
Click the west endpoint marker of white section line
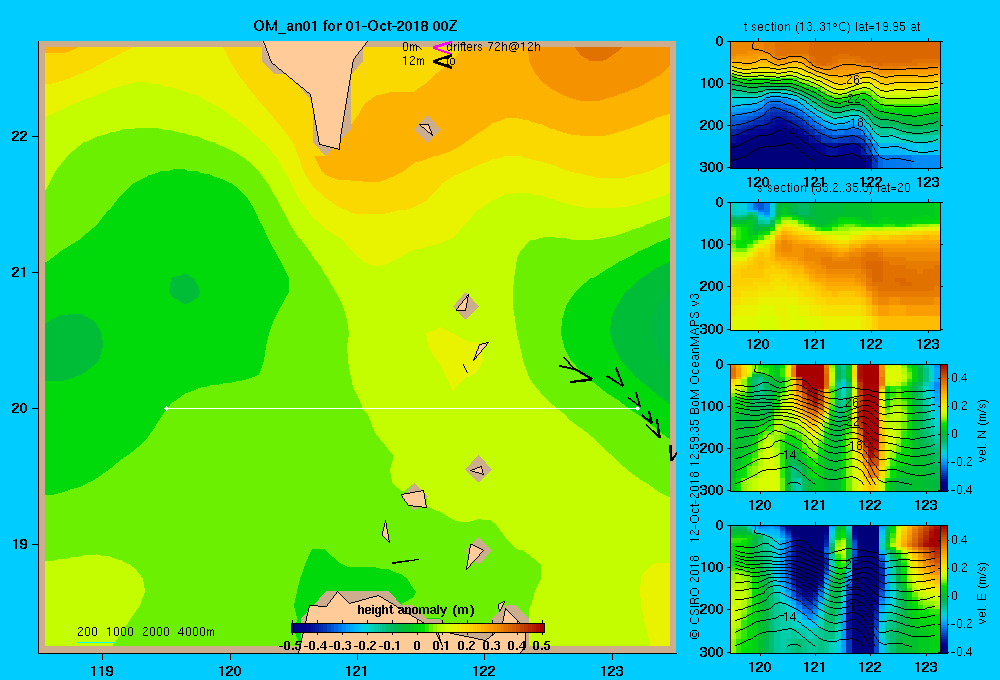coord(166,408)
